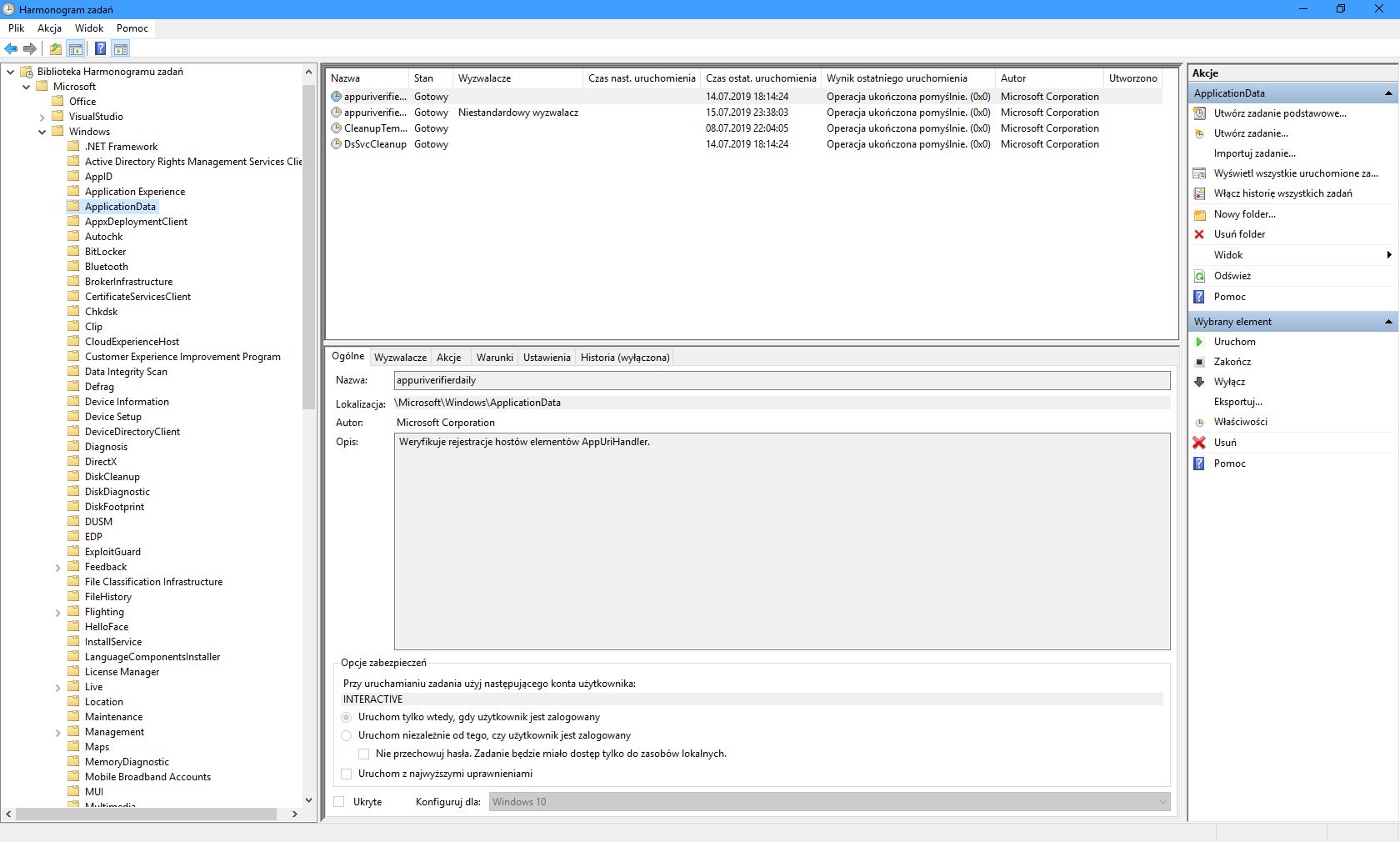Sort by 'Wynik ostatniego uruchomienia' column header
Image resolution: width=1400 pixels, height=842 pixels.
[x=908, y=78]
